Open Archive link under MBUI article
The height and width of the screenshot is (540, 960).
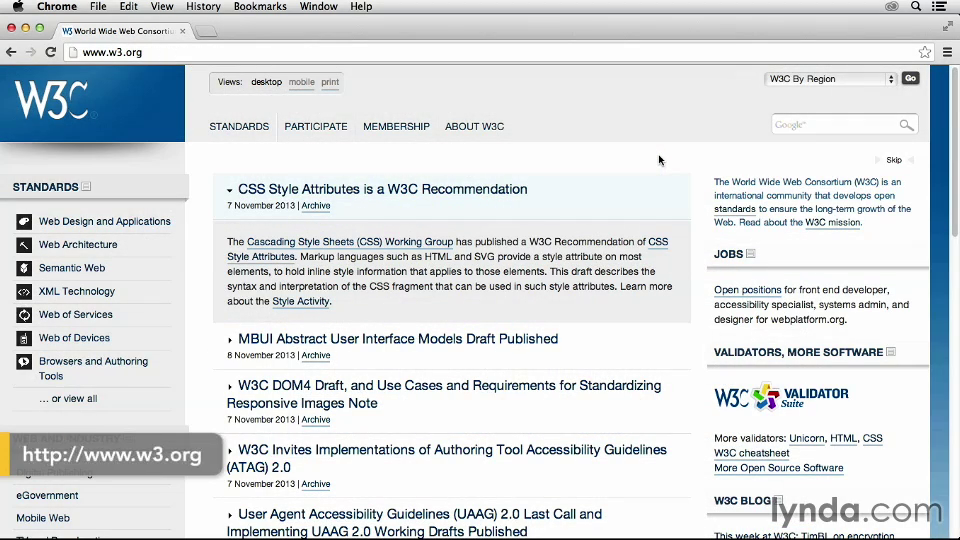[x=316, y=355]
